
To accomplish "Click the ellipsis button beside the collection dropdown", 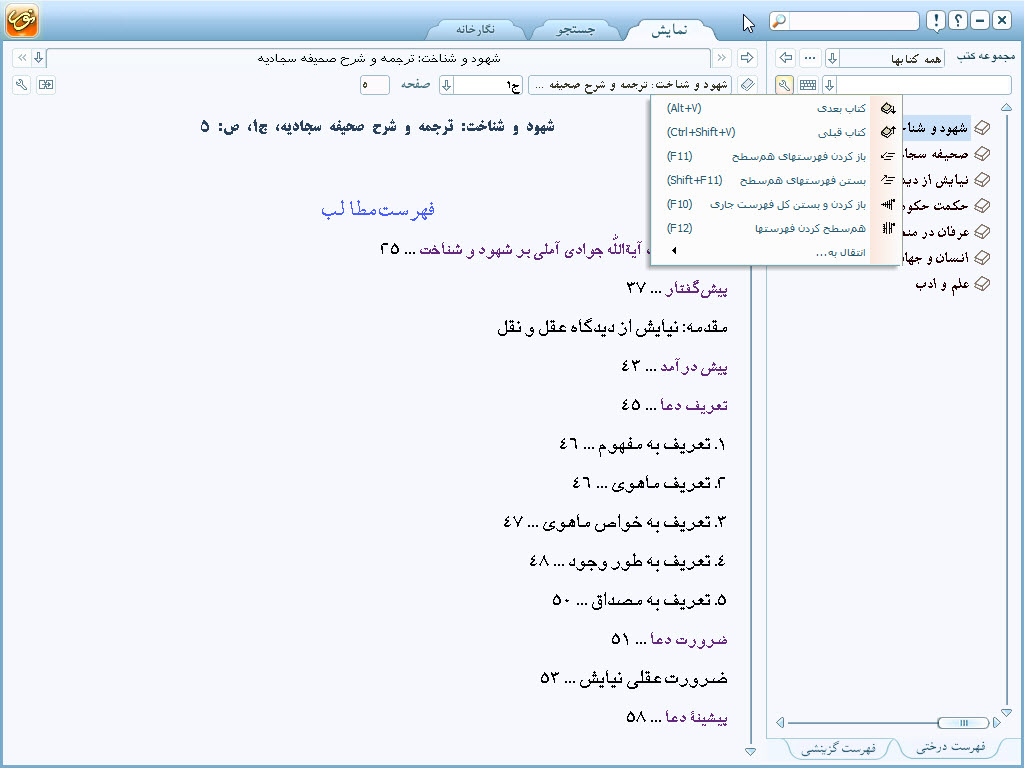I will (x=811, y=58).
